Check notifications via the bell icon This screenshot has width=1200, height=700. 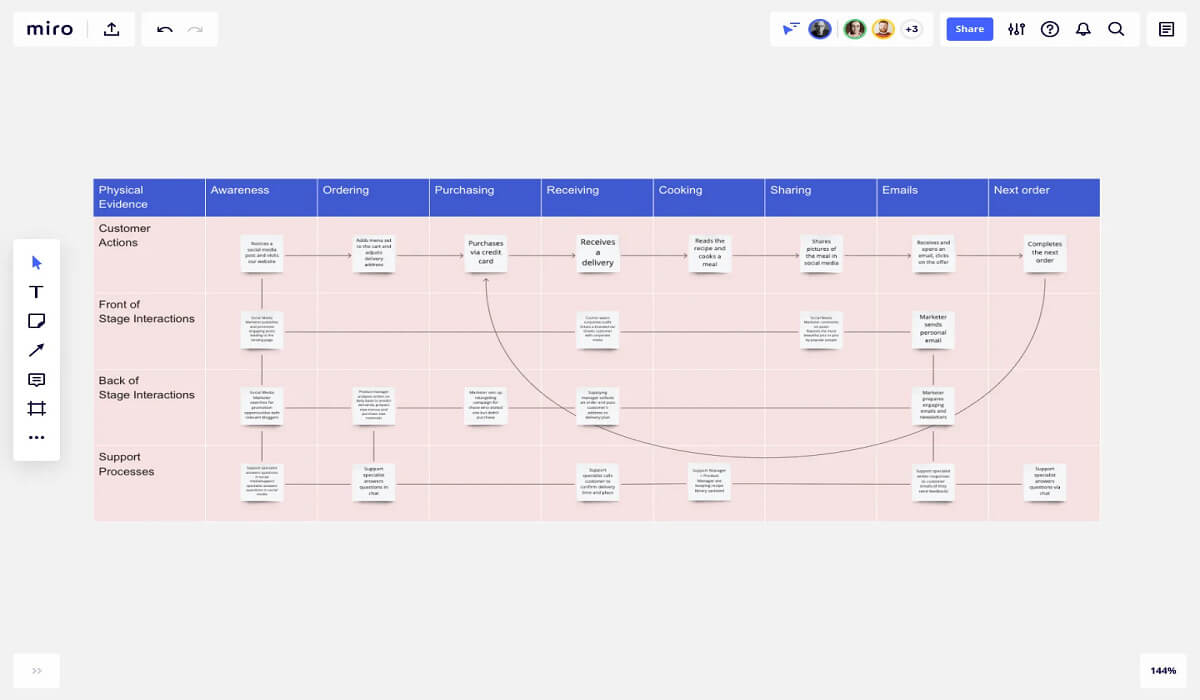point(1082,29)
